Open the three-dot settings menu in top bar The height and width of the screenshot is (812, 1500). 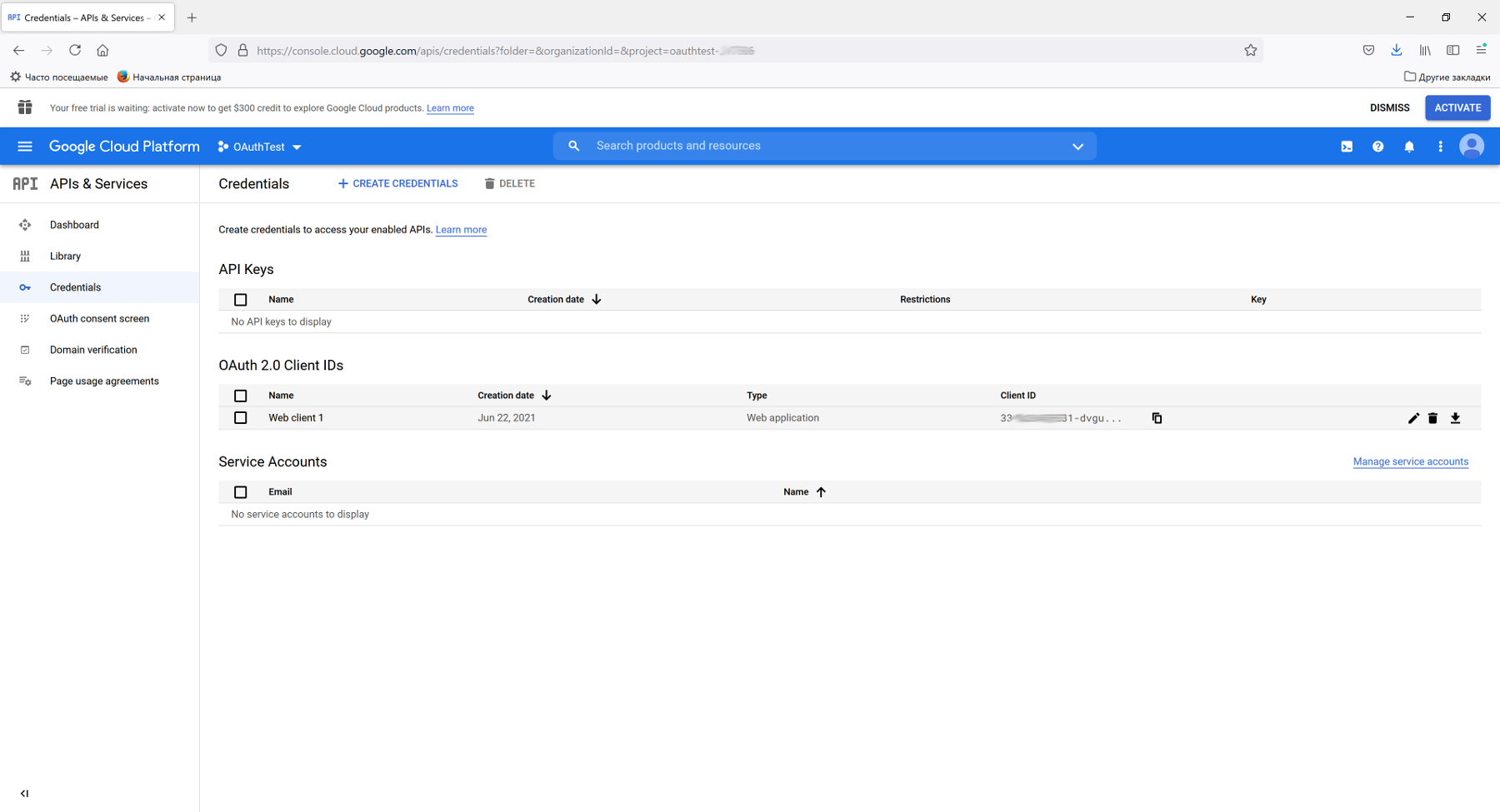(1440, 147)
